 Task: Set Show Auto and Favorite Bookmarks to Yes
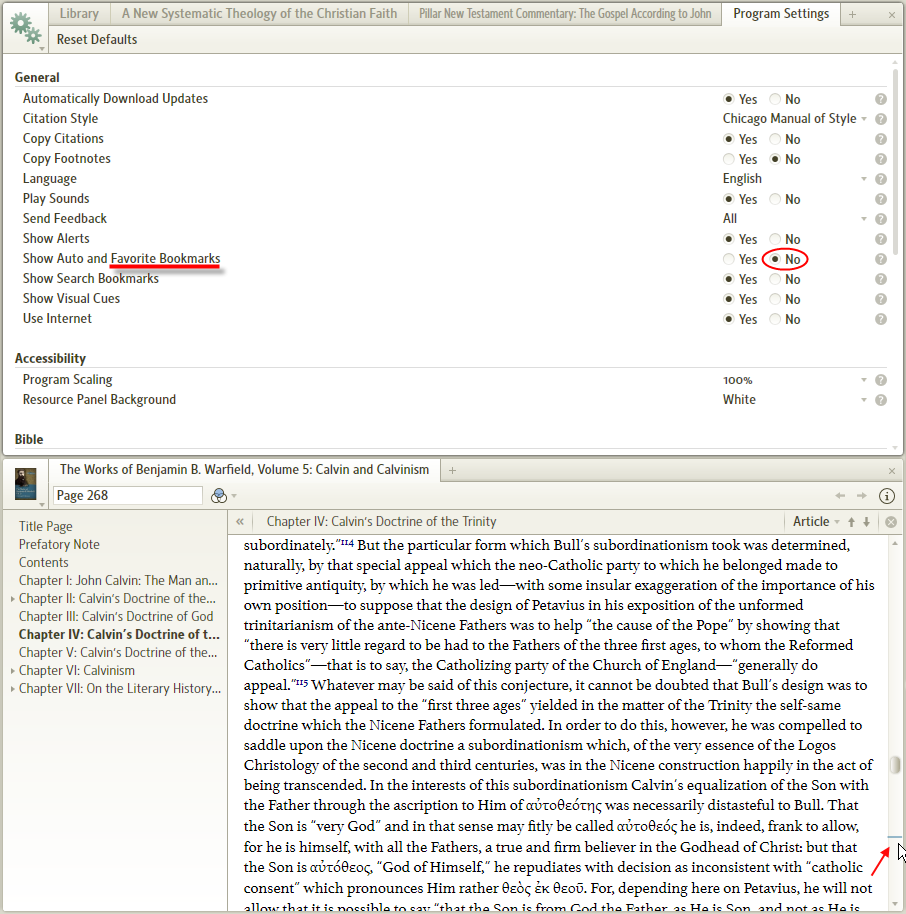tap(729, 259)
